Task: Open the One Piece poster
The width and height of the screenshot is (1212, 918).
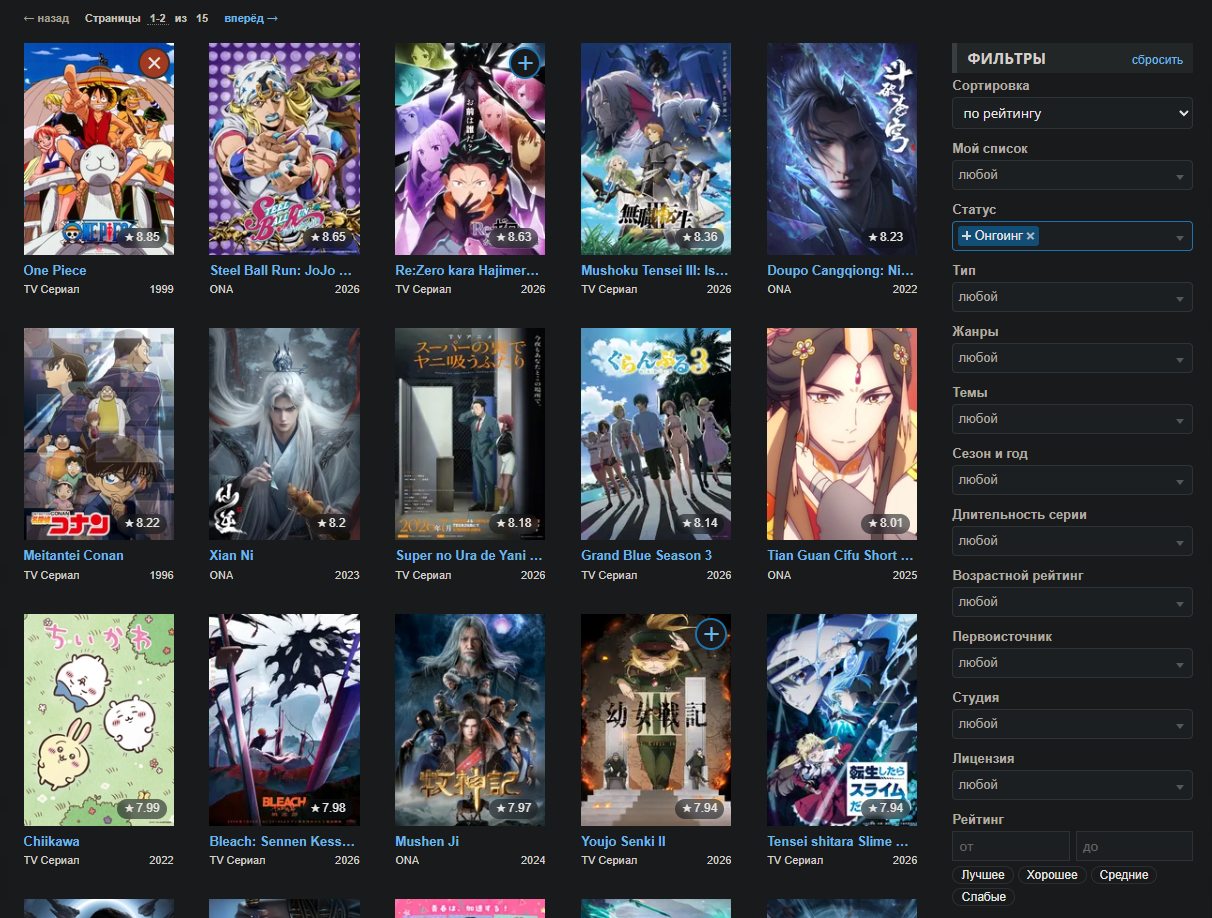Action: click(x=98, y=149)
